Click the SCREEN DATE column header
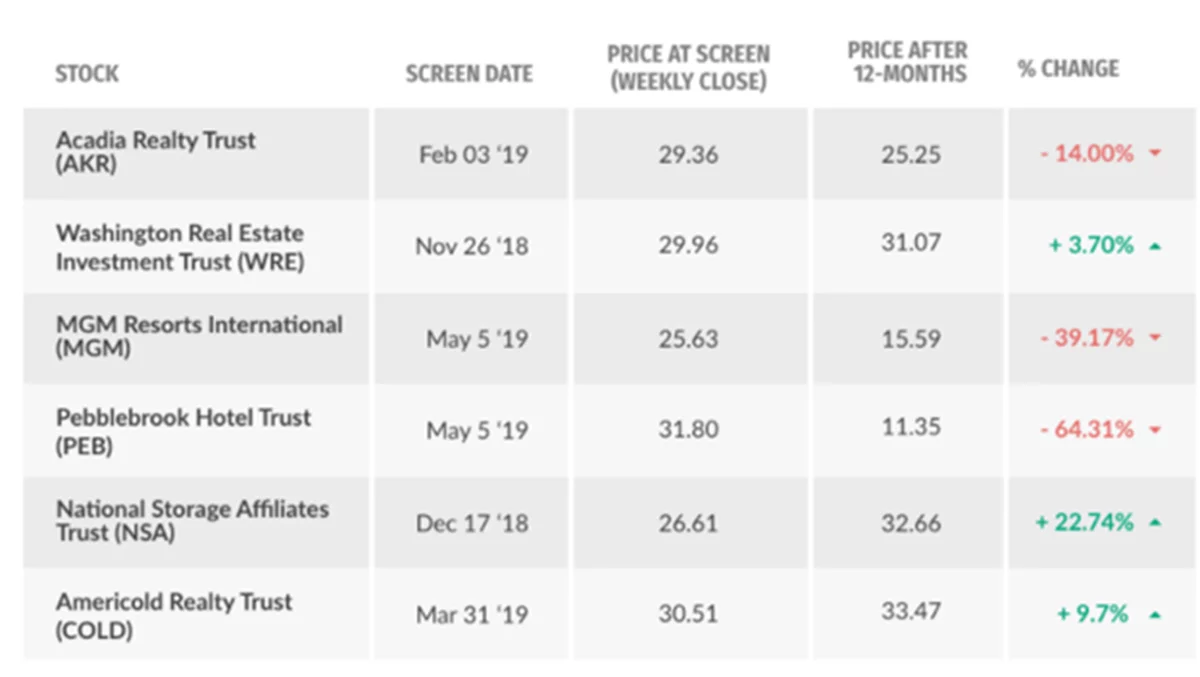This screenshot has height=677, width=1200. tap(469, 73)
